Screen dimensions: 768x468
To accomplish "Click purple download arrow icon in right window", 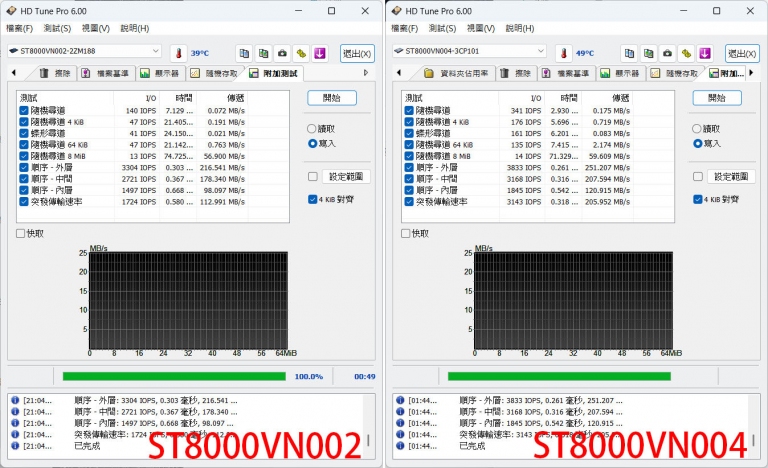I will pos(705,53).
